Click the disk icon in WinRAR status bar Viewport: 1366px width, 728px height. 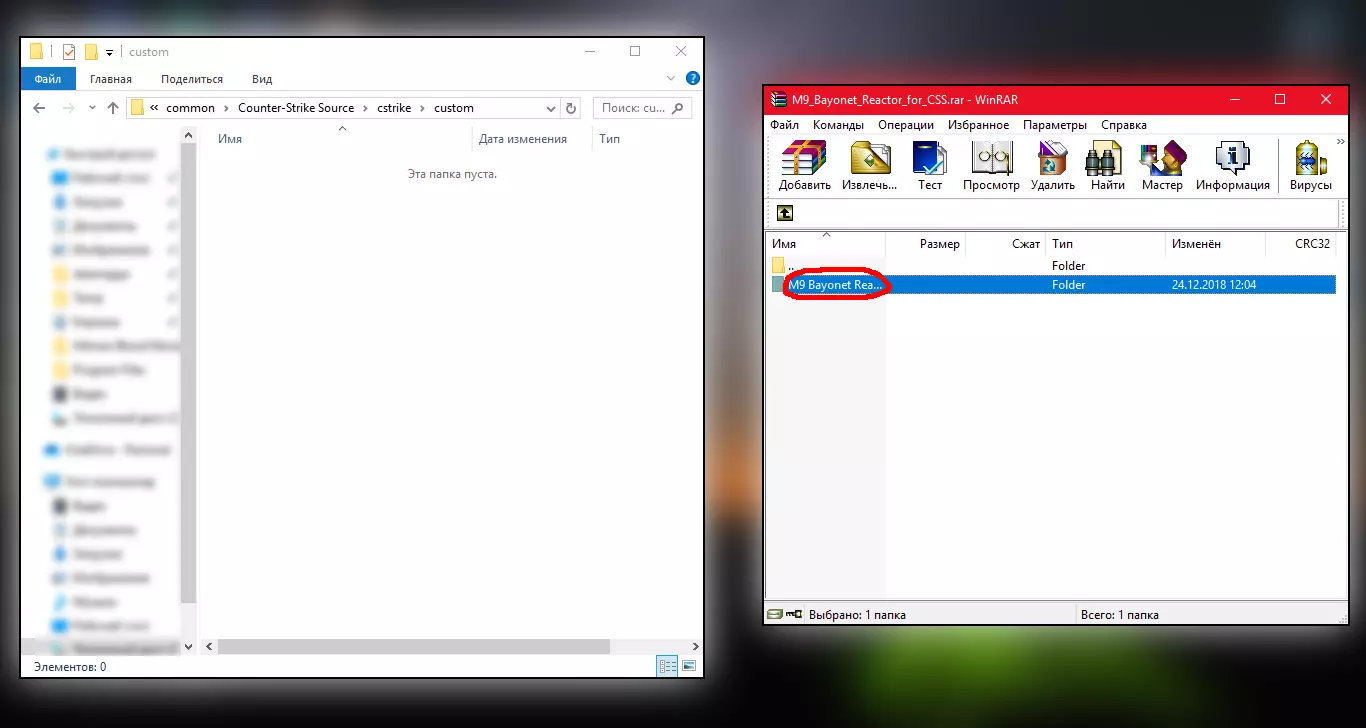pos(774,615)
